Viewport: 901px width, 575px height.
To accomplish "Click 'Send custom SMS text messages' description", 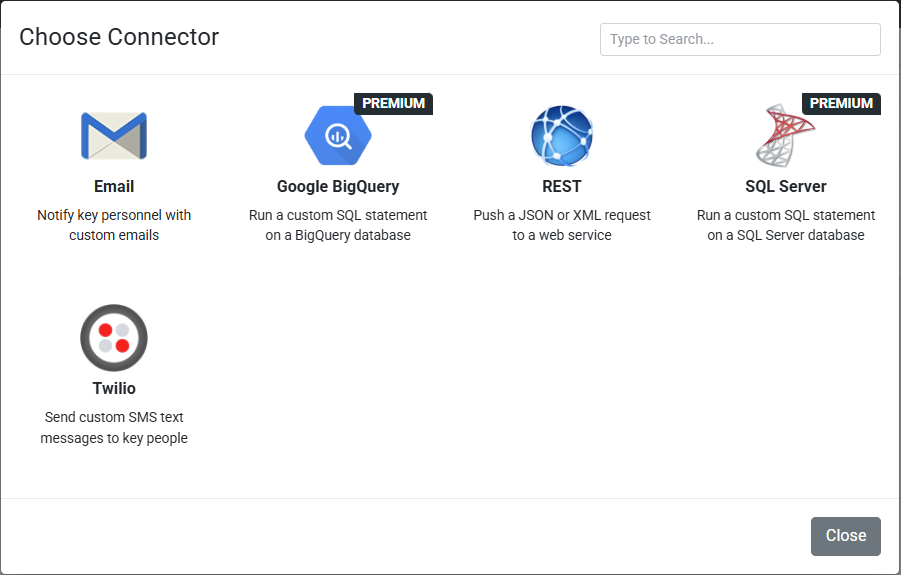I will tap(114, 427).
